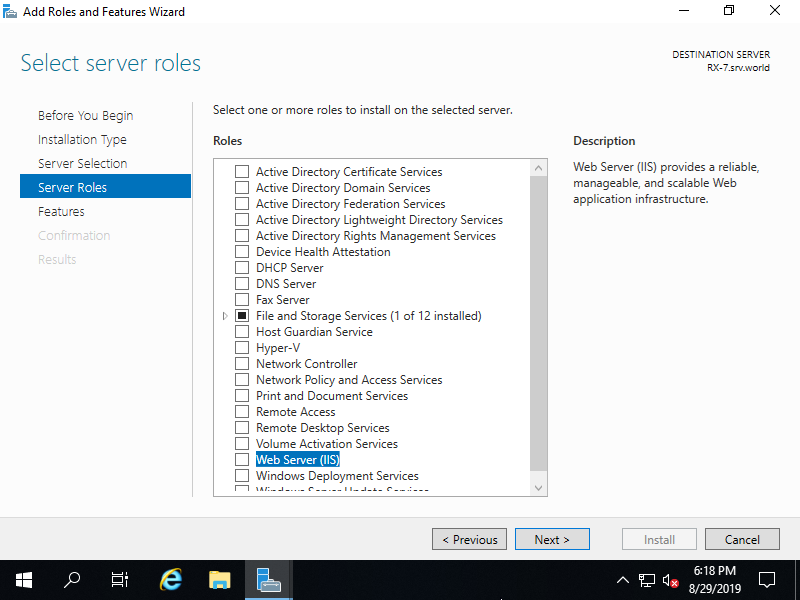Check Active Directory Certificate Services
The width and height of the screenshot is (800, 600).
240,171
